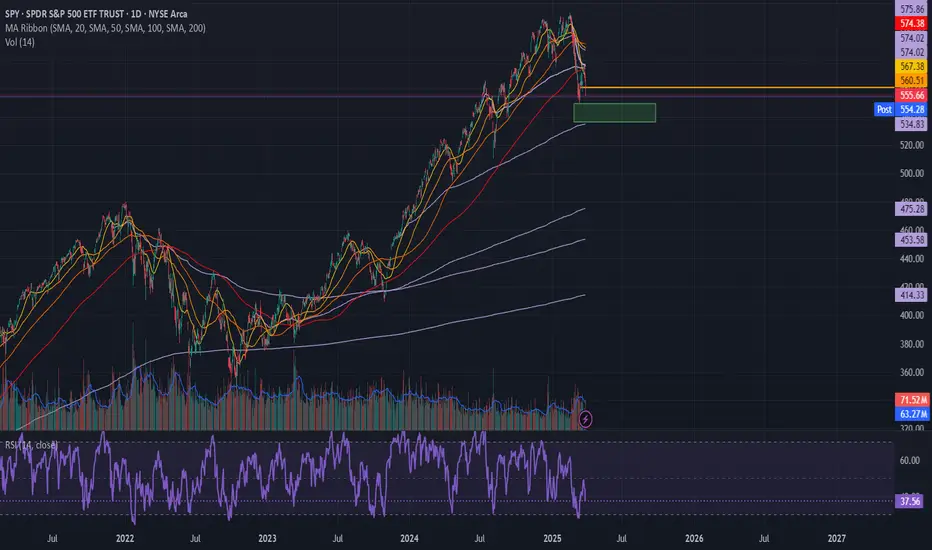Click the 453.58 moving average label

[912, 240]
